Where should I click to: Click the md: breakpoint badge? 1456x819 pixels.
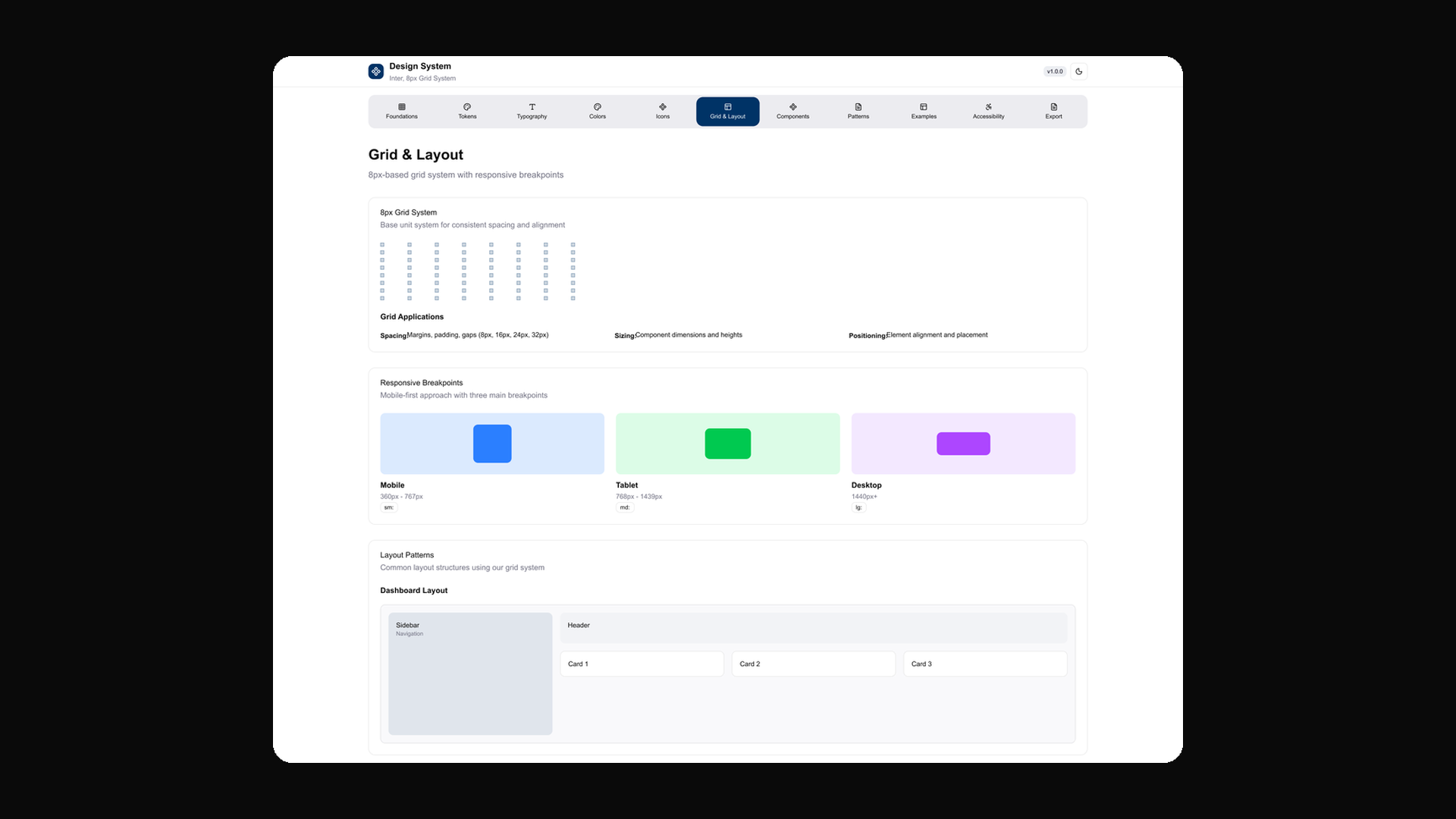[625, 507]
